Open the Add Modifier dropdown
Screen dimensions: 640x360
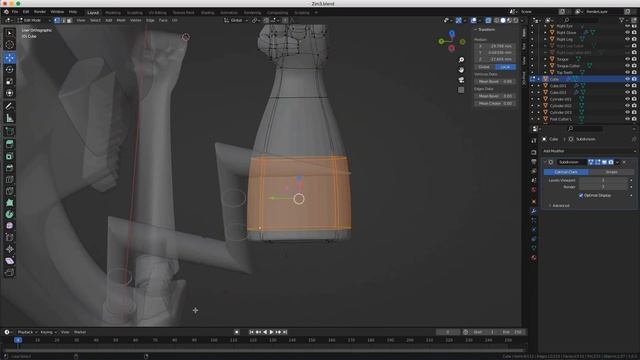pos(589,151)
